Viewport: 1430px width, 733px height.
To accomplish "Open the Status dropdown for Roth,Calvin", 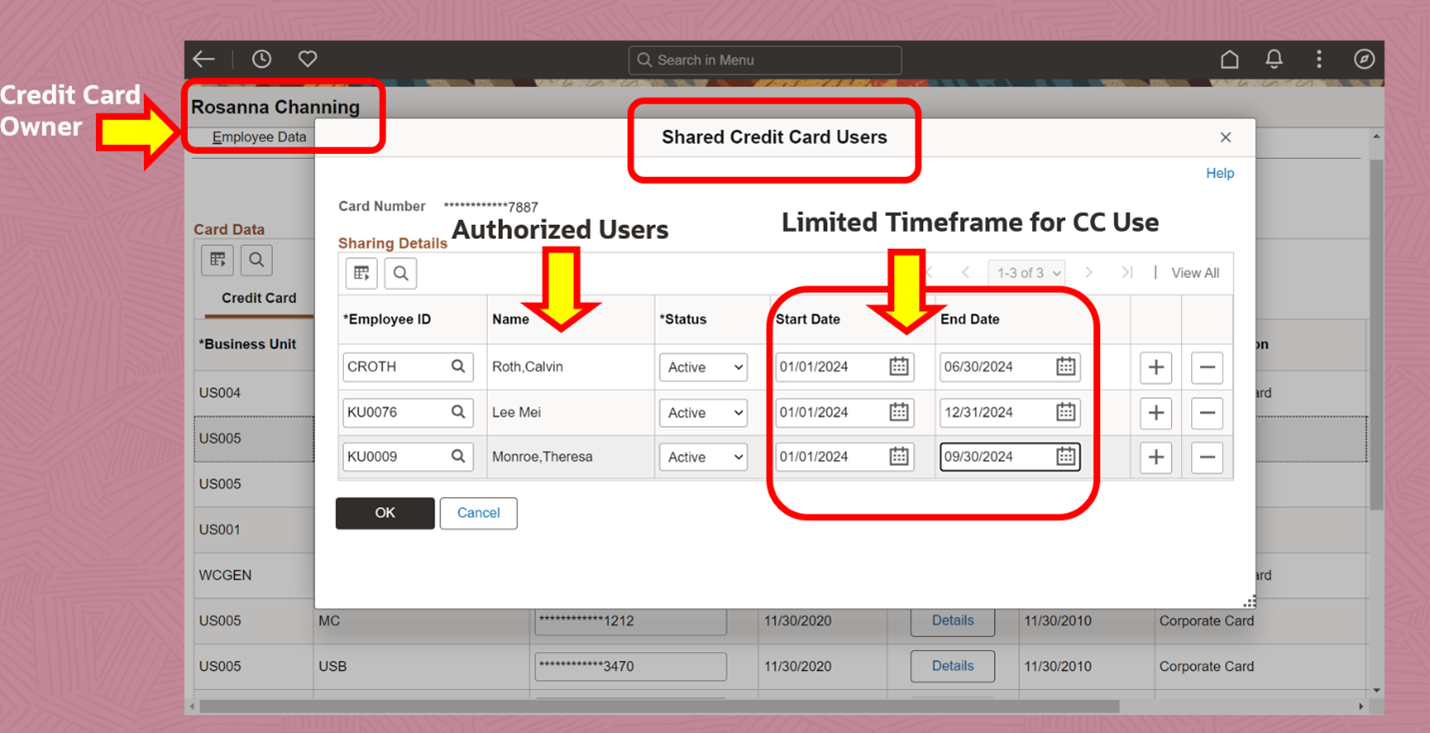I will pyautogui.click(x=703, y=367).
